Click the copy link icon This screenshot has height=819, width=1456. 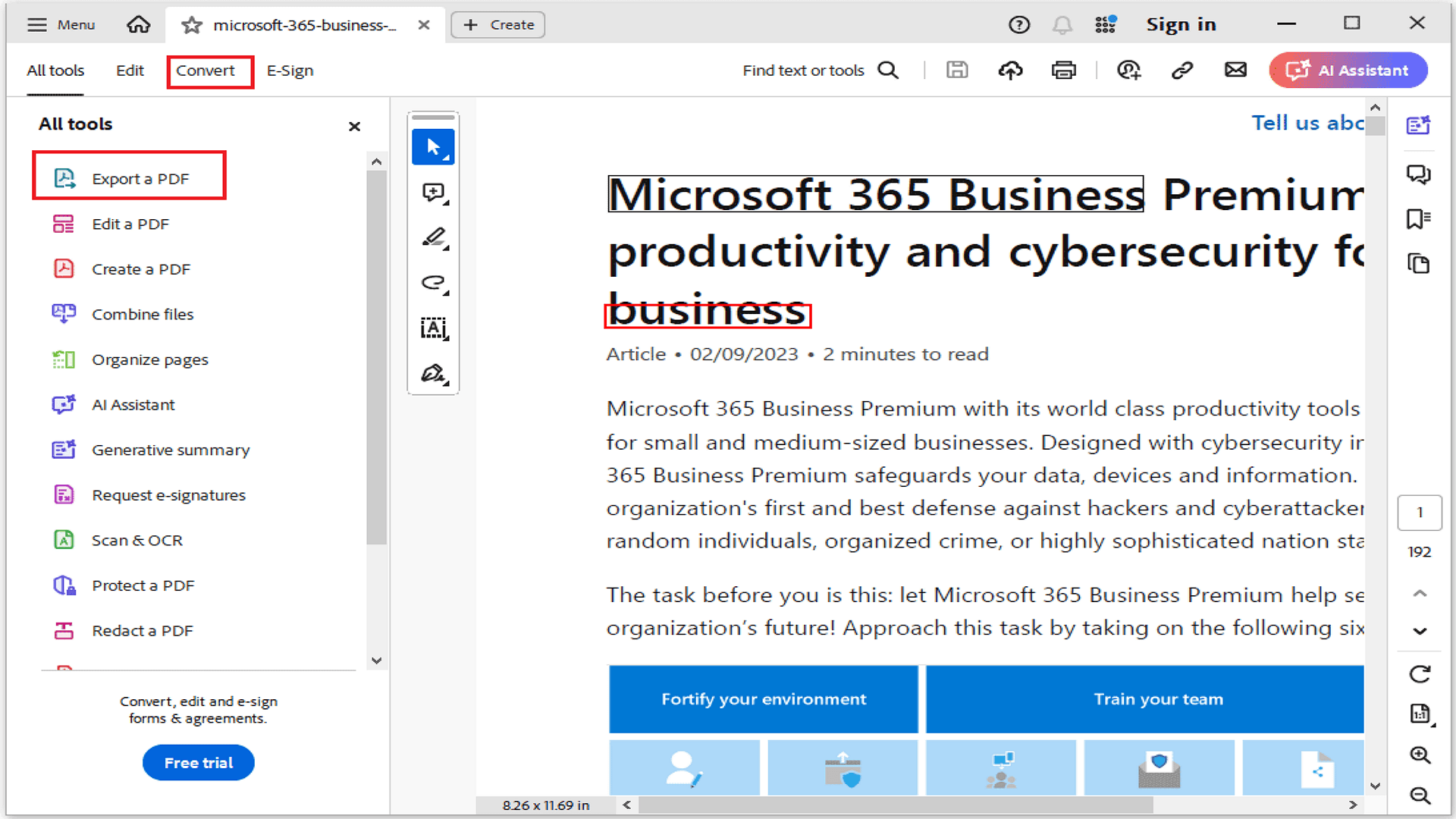click(1182, 71)
